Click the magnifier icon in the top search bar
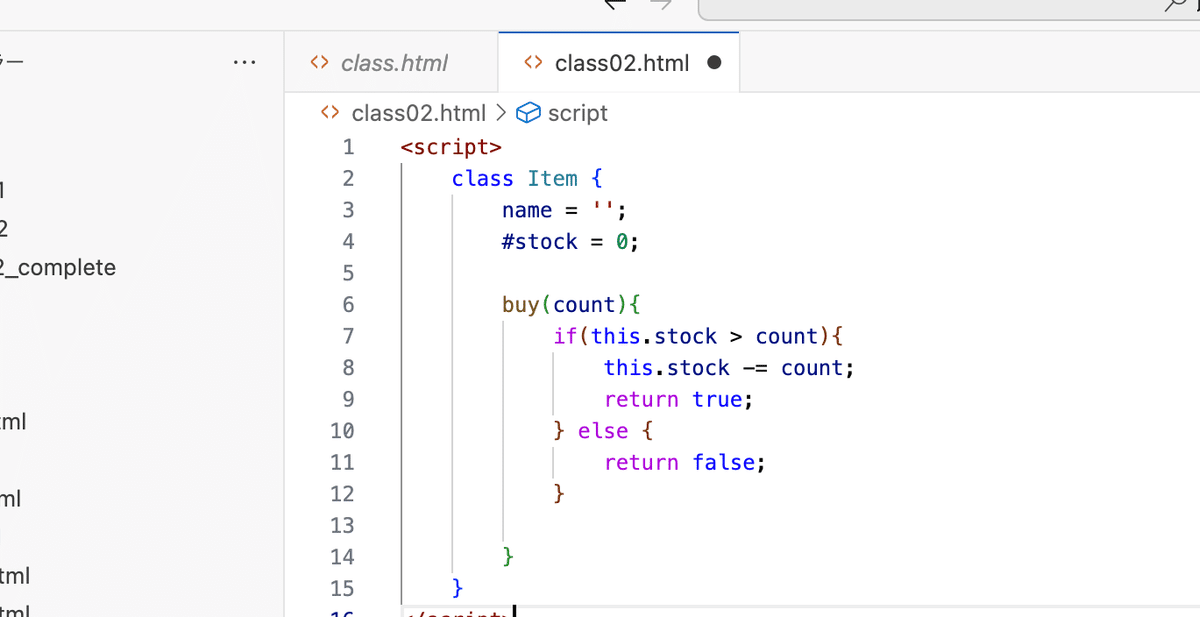The width and height of the screenshot is (1200, 617). 1177,6
